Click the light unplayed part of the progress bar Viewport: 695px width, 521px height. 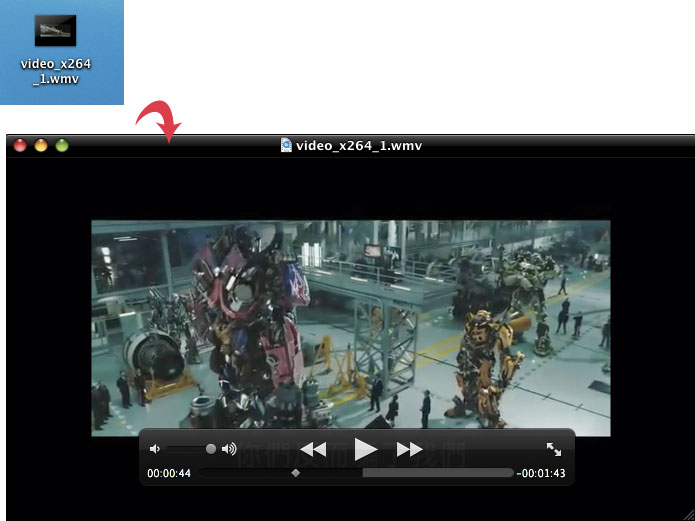coord(438,473)
